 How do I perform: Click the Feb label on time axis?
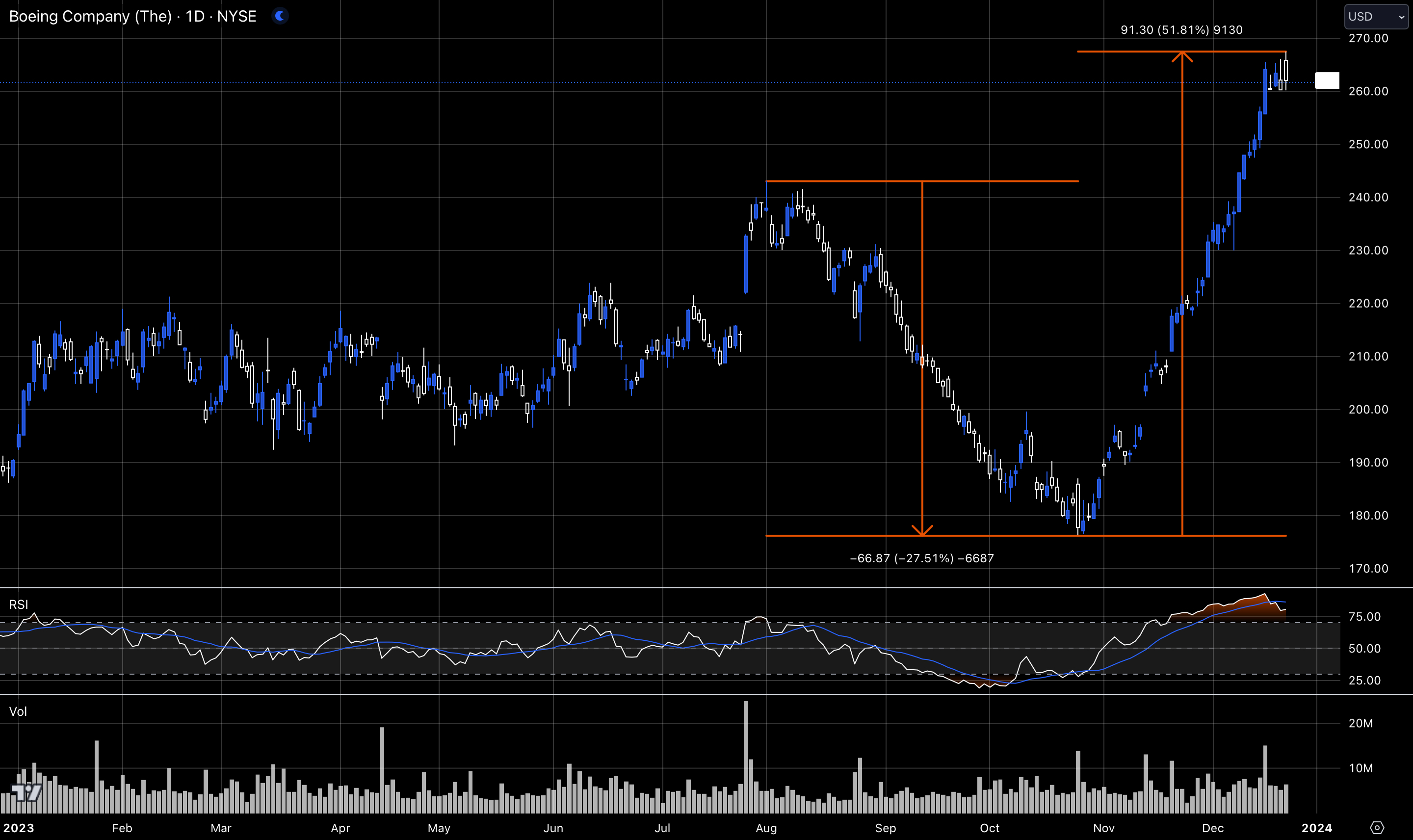(x=122, y=828)
